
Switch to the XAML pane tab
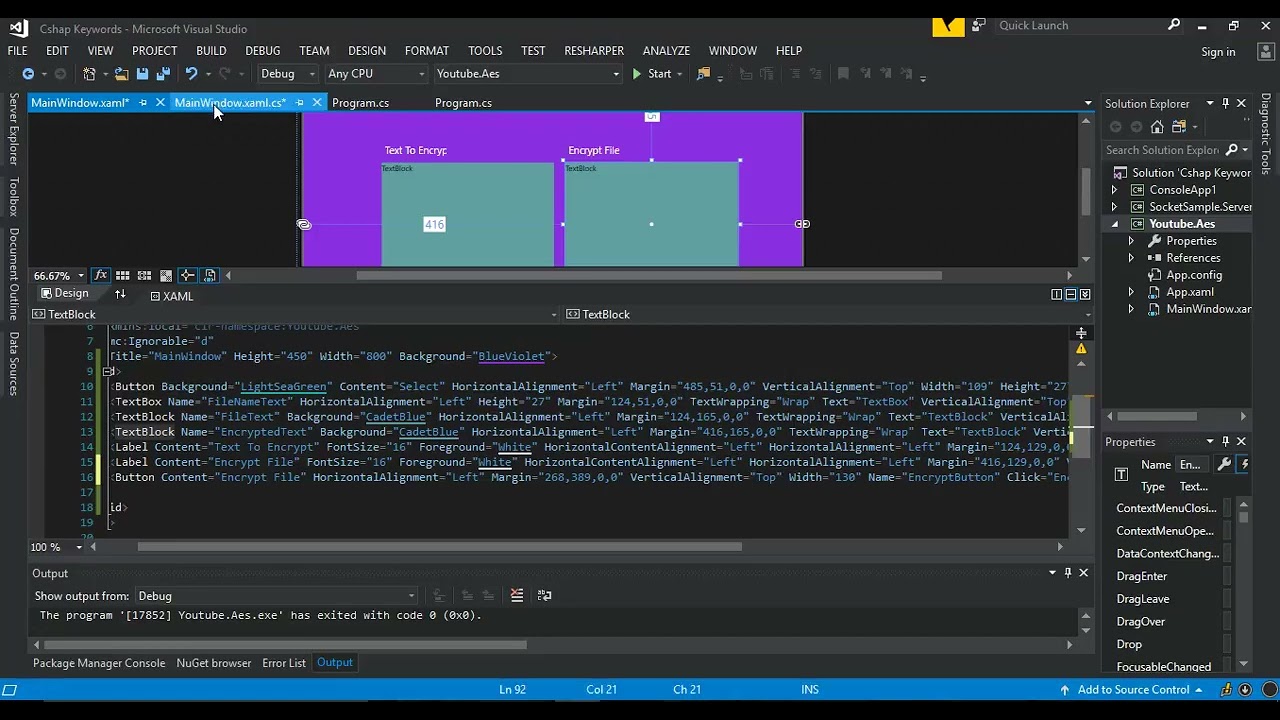pyautogui.click(x=171, y=296)
